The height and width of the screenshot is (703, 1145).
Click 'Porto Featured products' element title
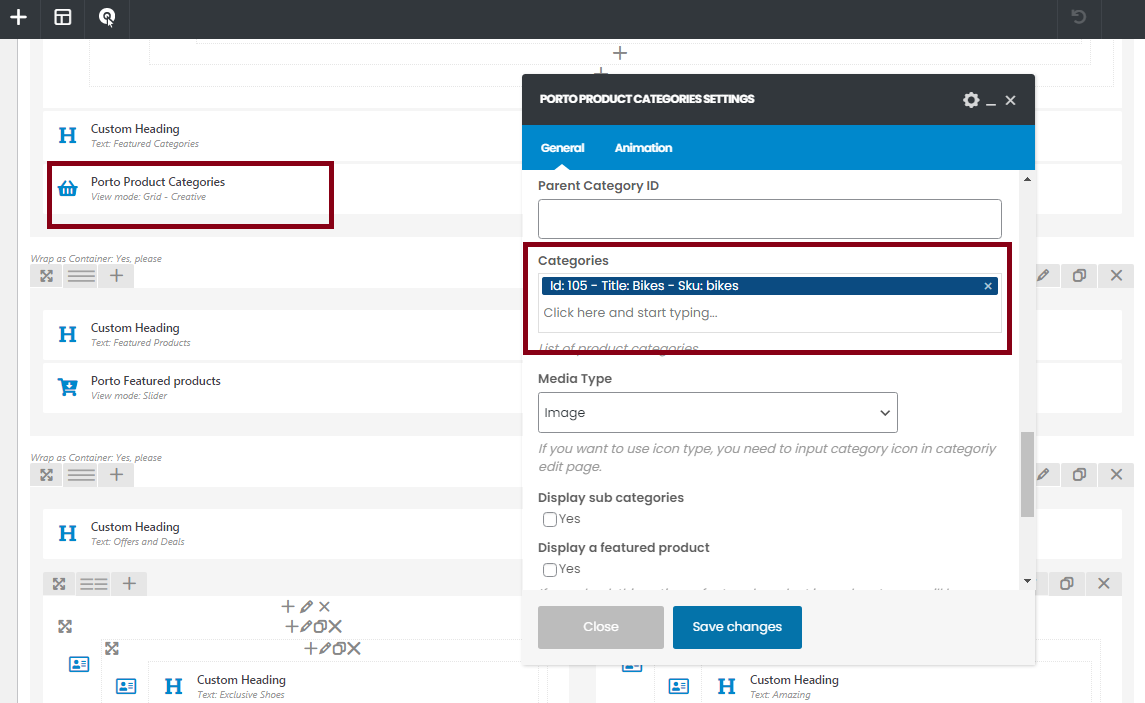pyautogui.click(x=156, y=381)
